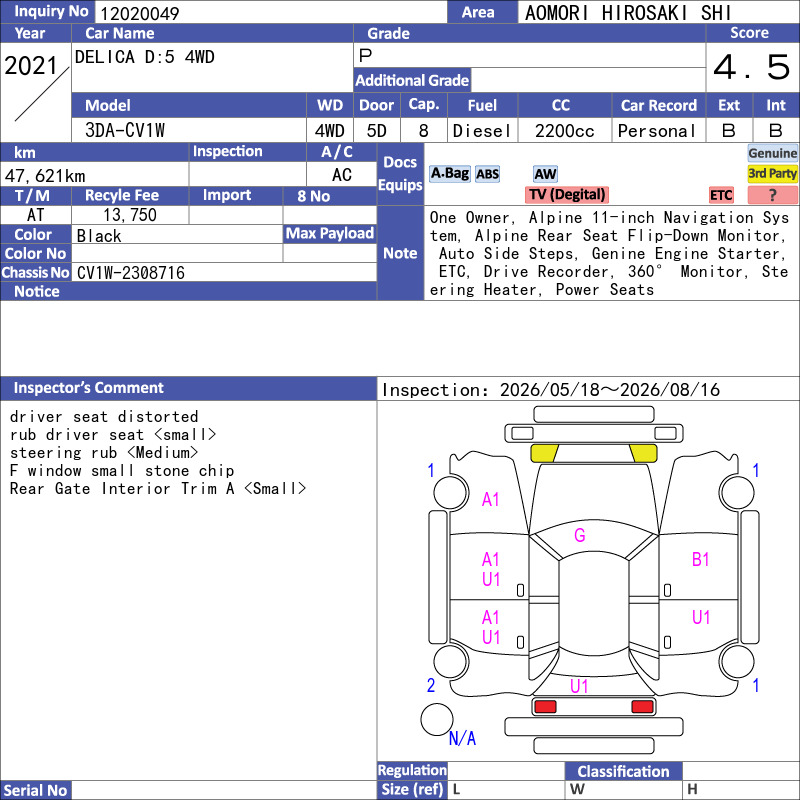Click the yellow left headlight on diagram

(544, 453)
